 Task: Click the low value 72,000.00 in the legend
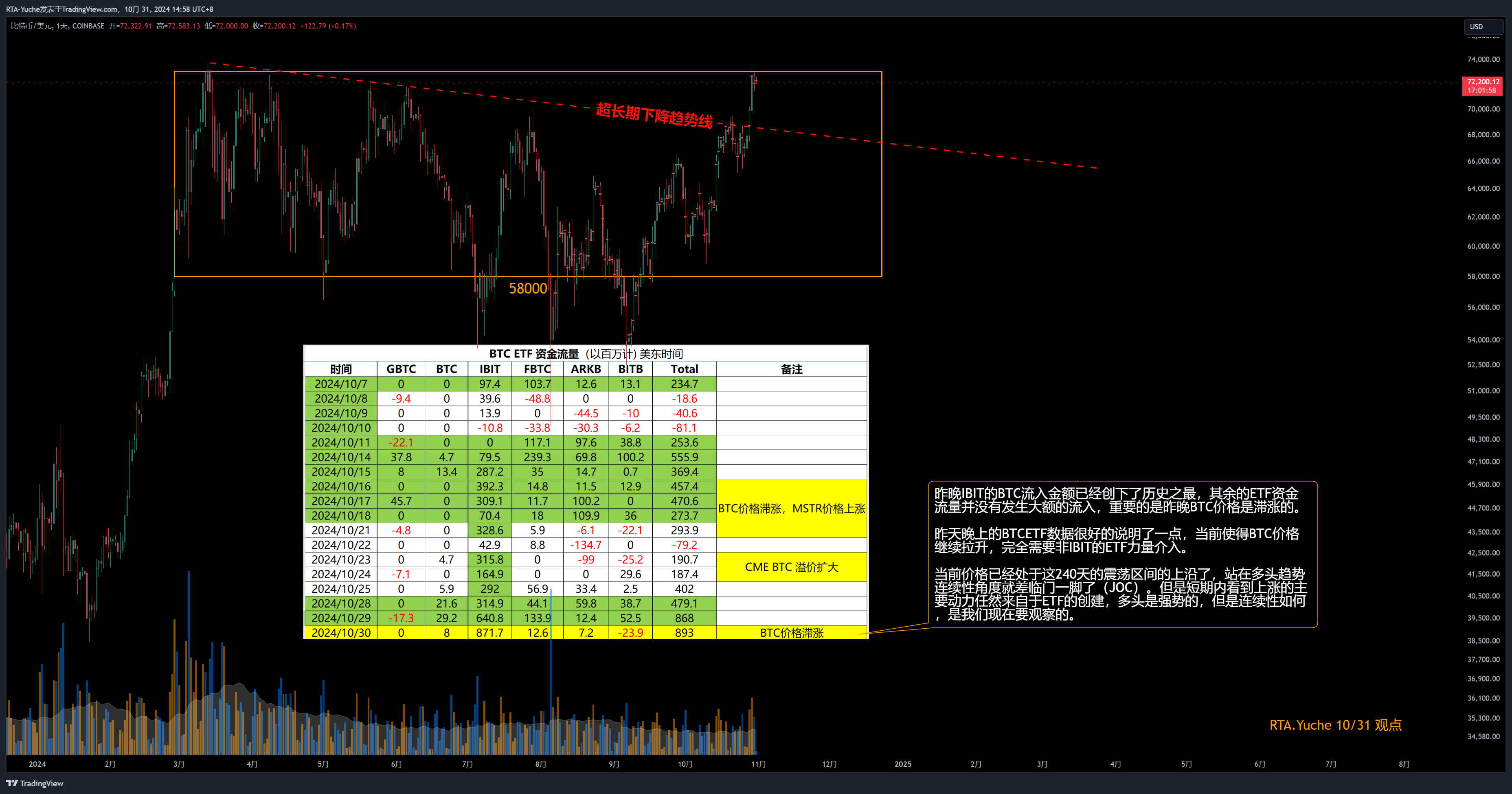[232, 26]
